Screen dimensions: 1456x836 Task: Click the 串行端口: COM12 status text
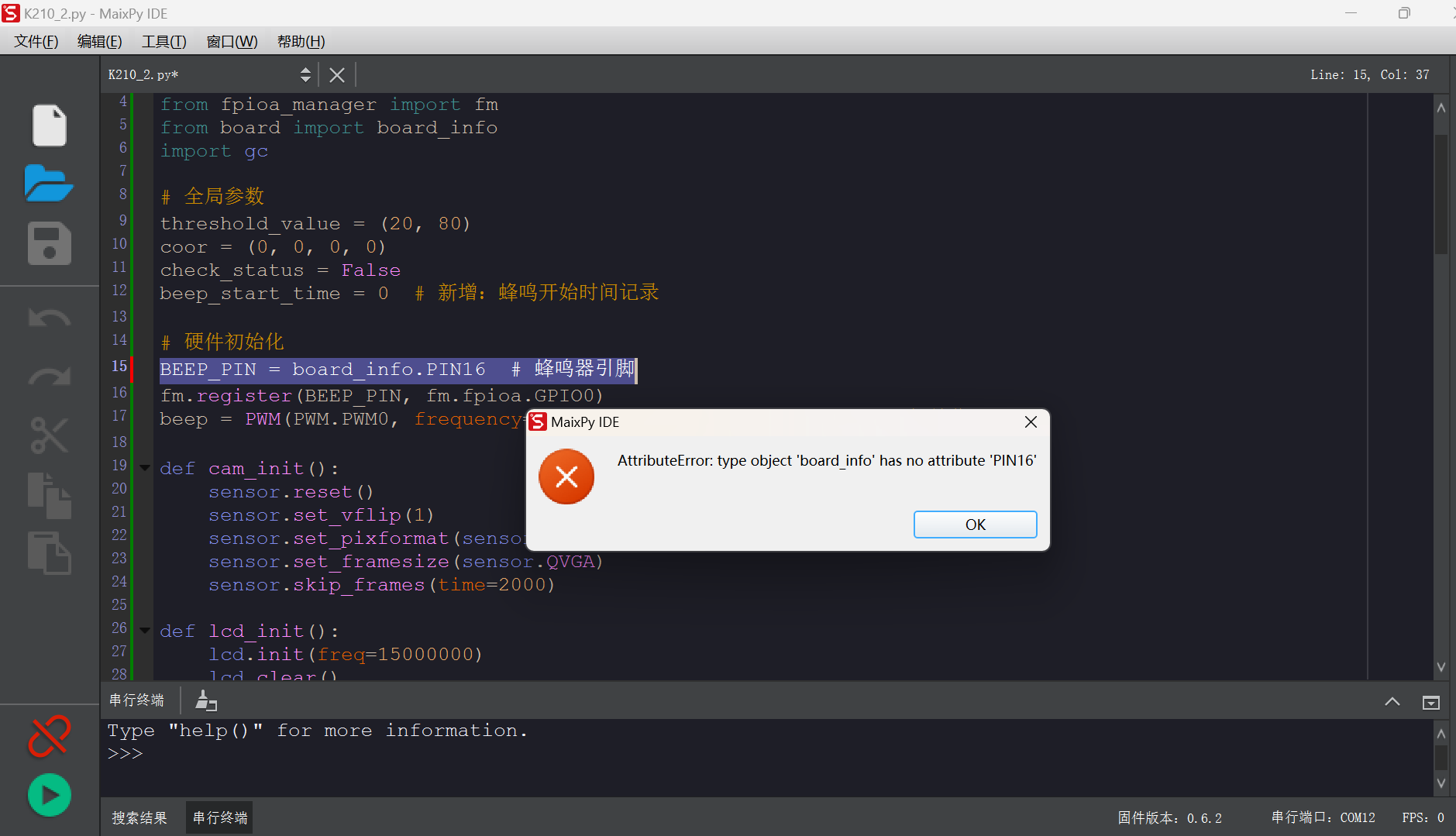point(1323,817)
